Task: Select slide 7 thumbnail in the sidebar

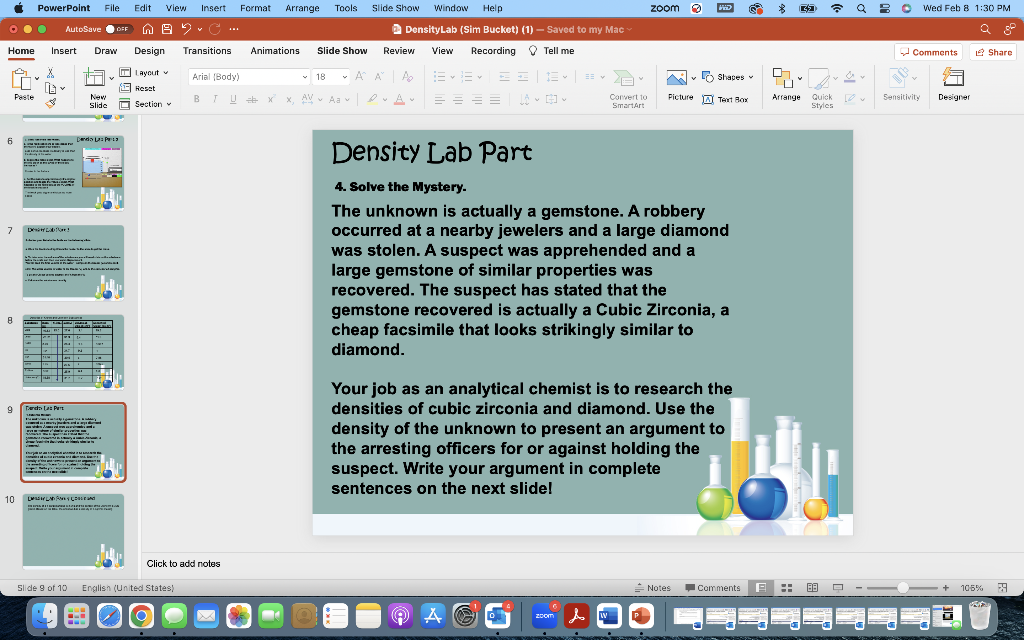Action: coord(74,262)
